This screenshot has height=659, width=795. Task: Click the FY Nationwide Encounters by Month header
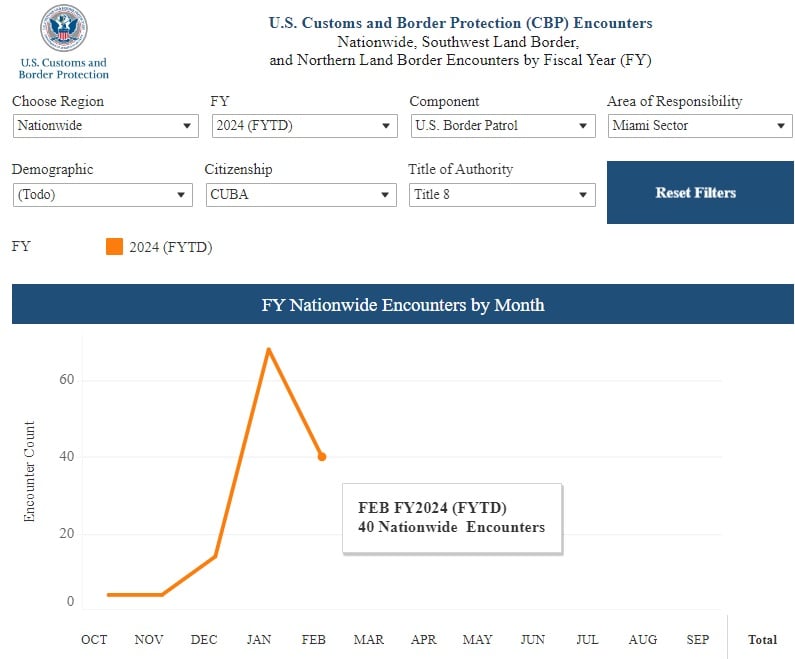pyautogui.click(x=402, y=305)
